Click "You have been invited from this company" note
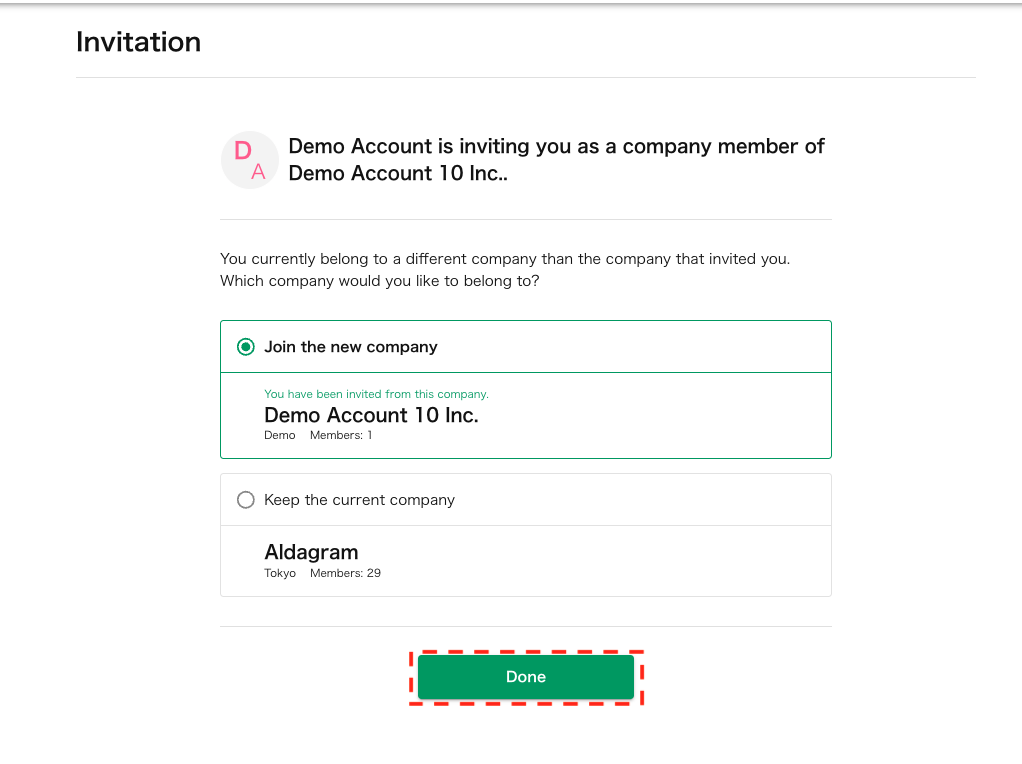 376,394
